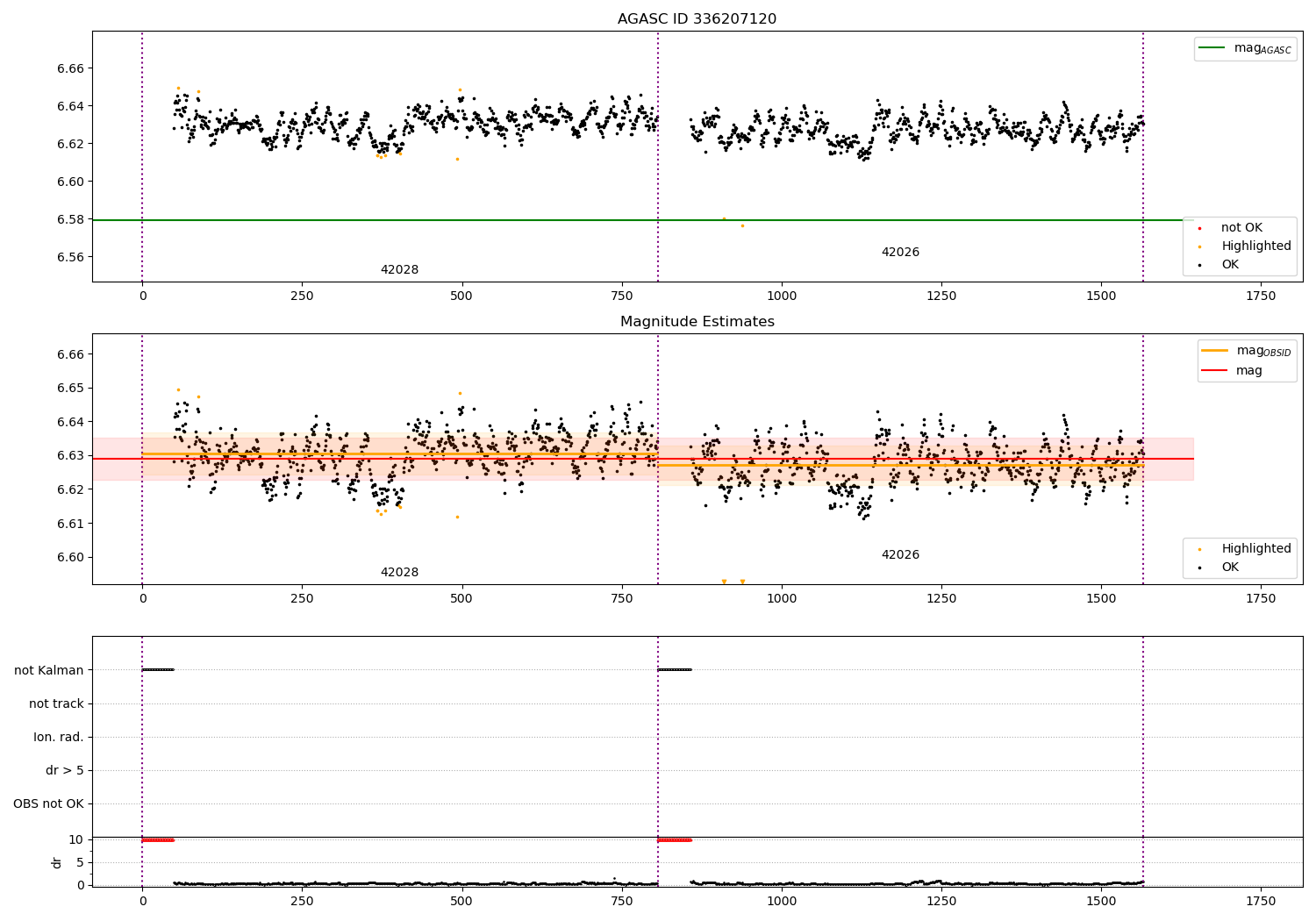Select the 'not OK' legend entry
Image resolution: width=1316 pixels, height=921 pixels.
[1241, 228]
